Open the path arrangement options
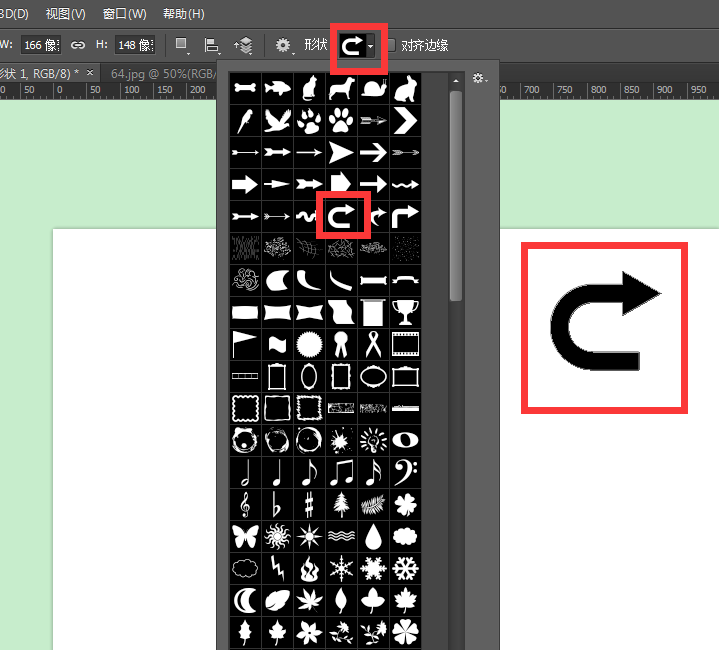 tap(243, 45)
